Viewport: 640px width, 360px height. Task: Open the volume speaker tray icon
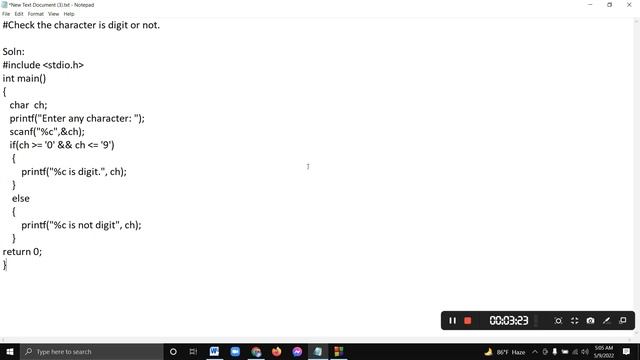585,351
